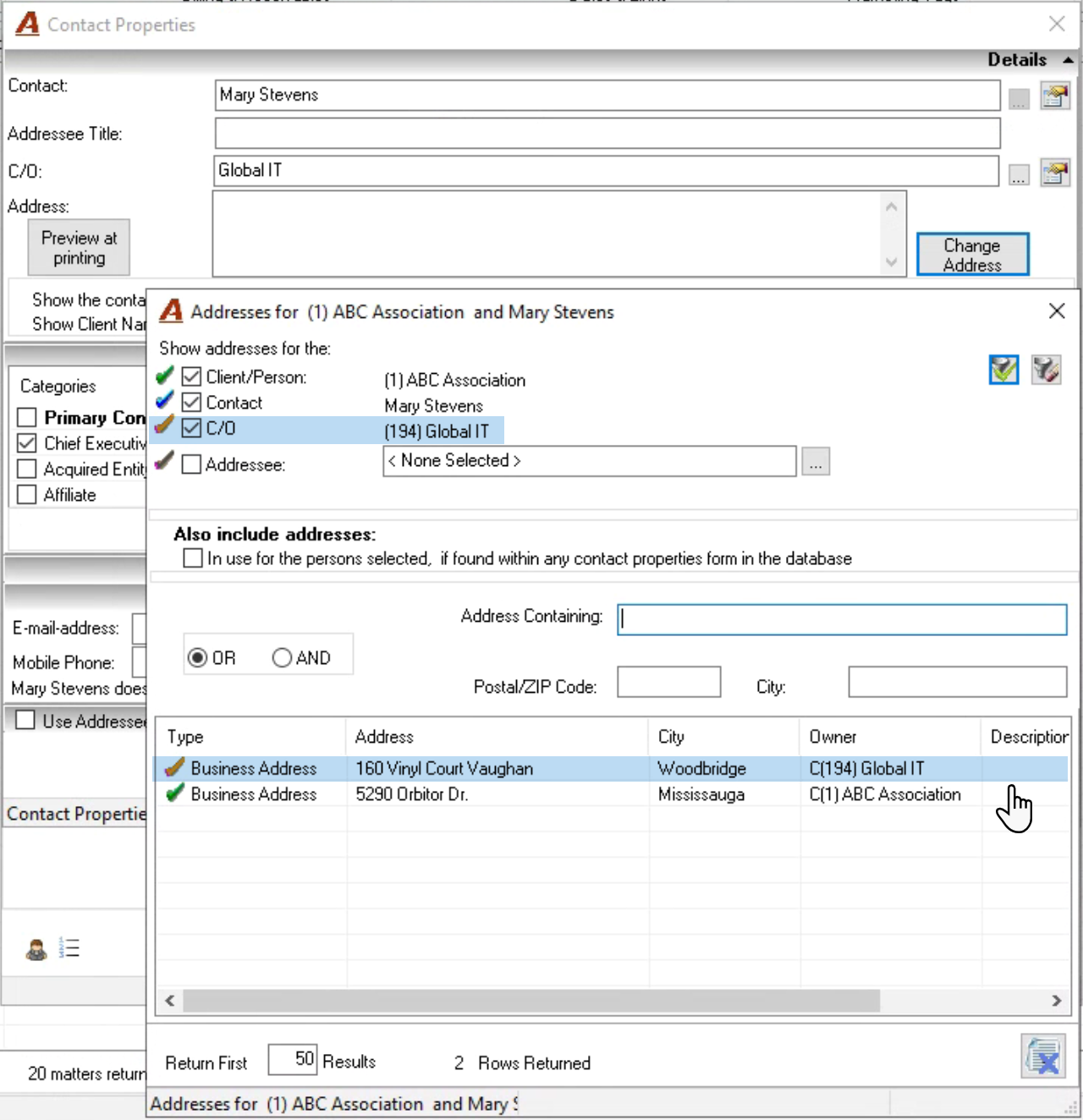Image resolution: width=1083 pixels, height=1120 pixels.
Task: Select the 160 Vinyl Court Vaughan row
Action: (611, 768)
